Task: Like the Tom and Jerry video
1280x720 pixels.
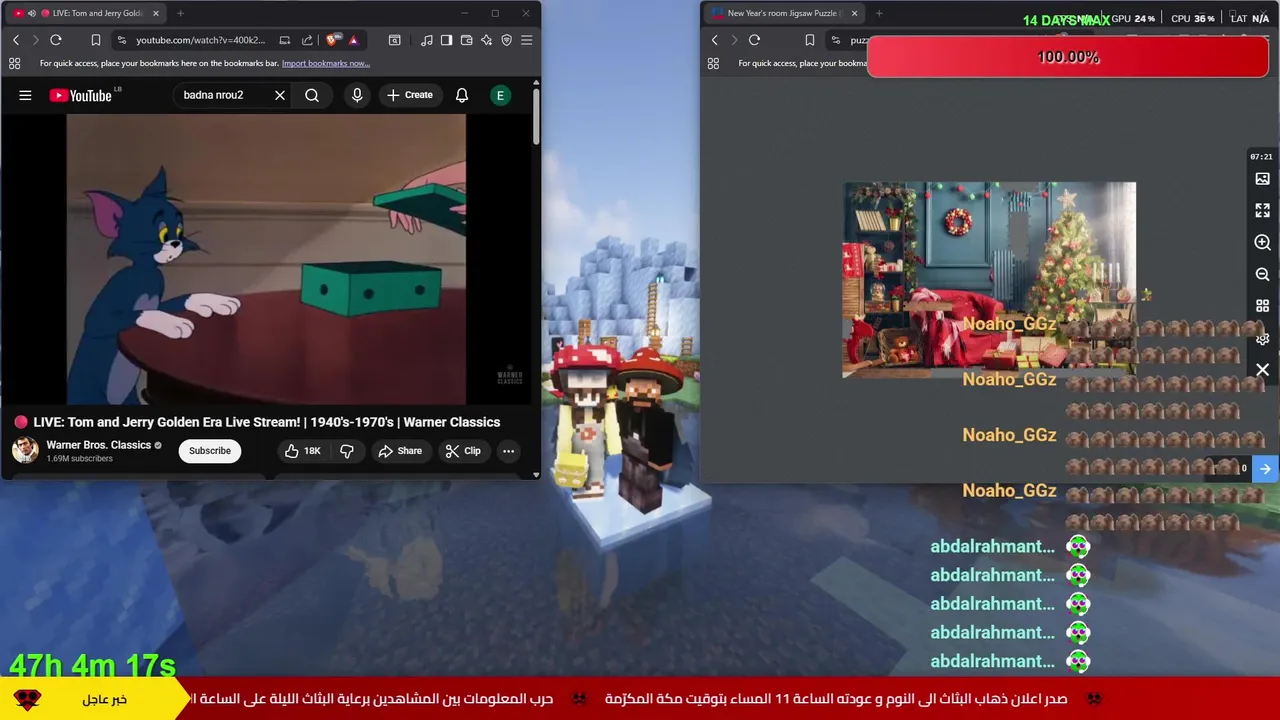Action: [x=303, y=451]
